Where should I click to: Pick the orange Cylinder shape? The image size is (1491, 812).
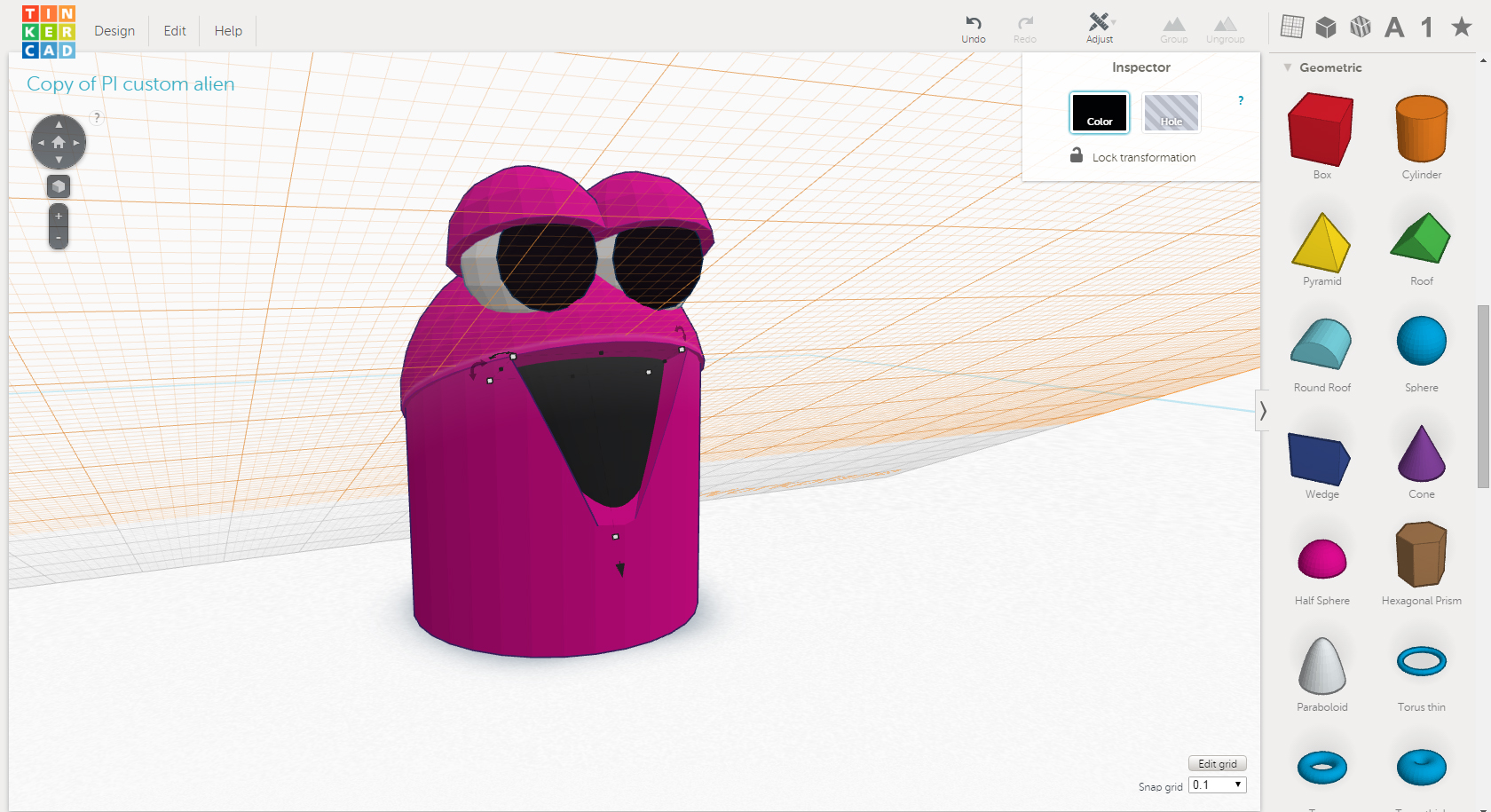pos(1422,130)
